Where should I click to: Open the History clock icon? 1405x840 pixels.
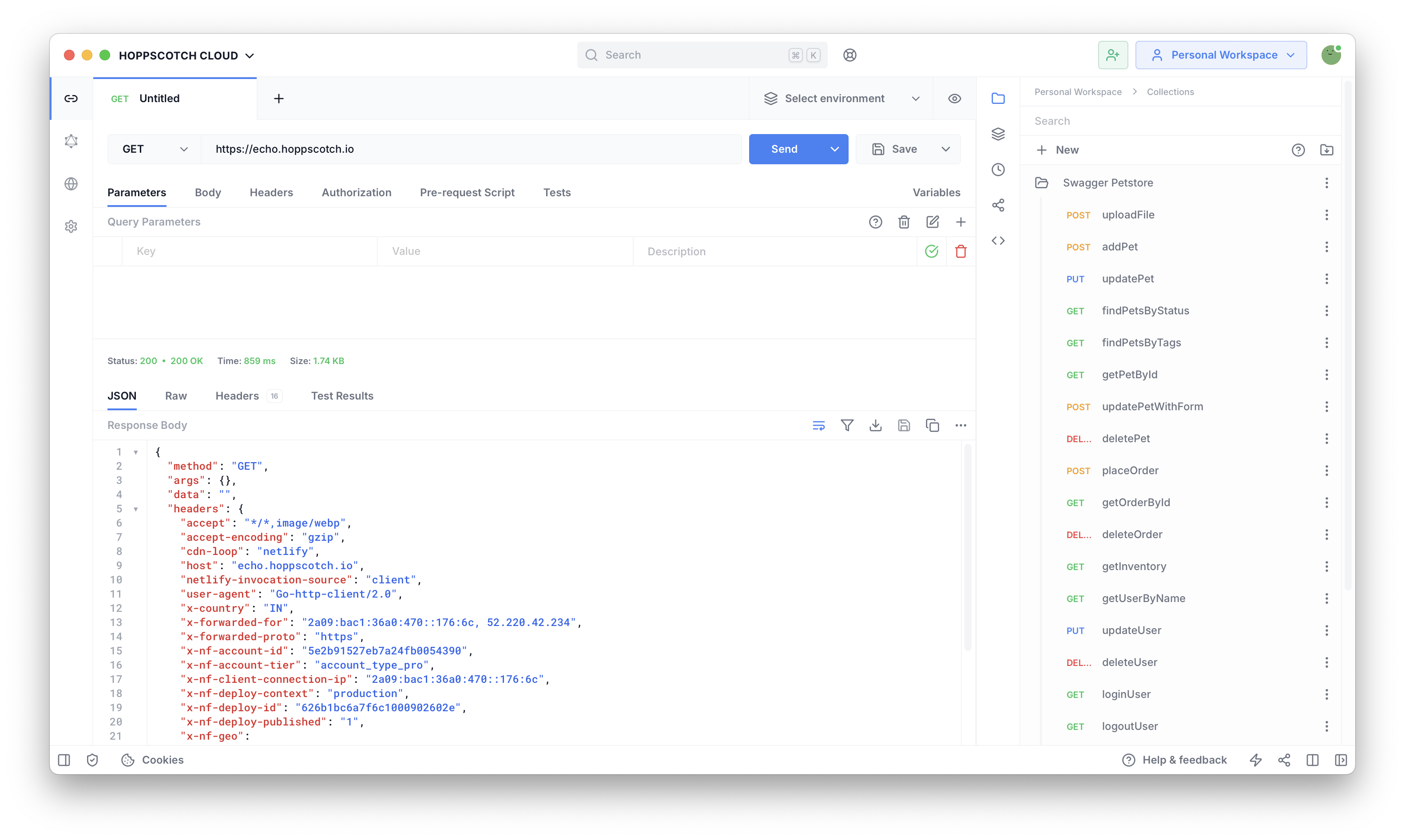click(998, 170)
